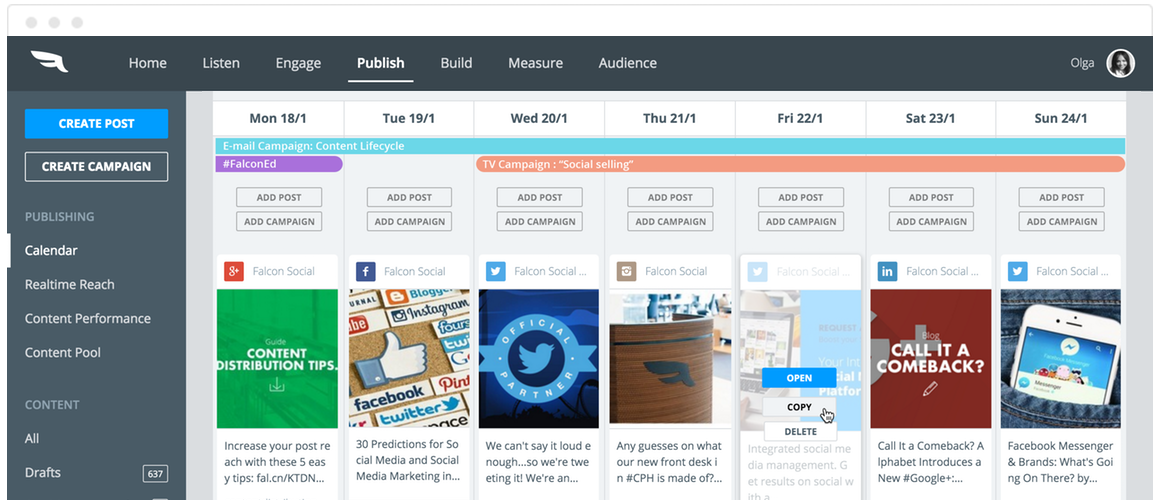
Task: Add campaign on Sat 23/1
Action: coord(931,221)
